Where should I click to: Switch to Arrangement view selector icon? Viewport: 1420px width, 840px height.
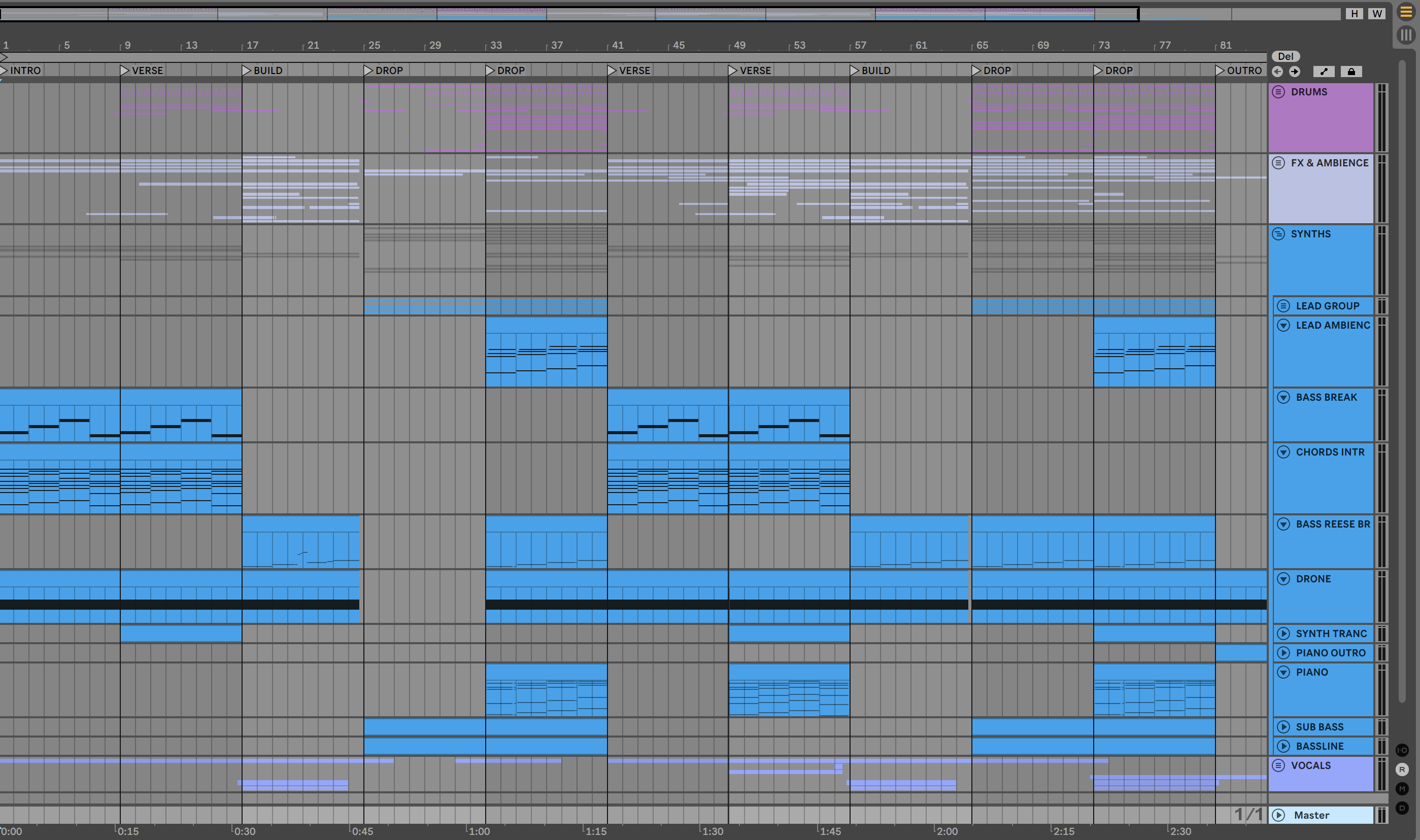coord(1406,12)
